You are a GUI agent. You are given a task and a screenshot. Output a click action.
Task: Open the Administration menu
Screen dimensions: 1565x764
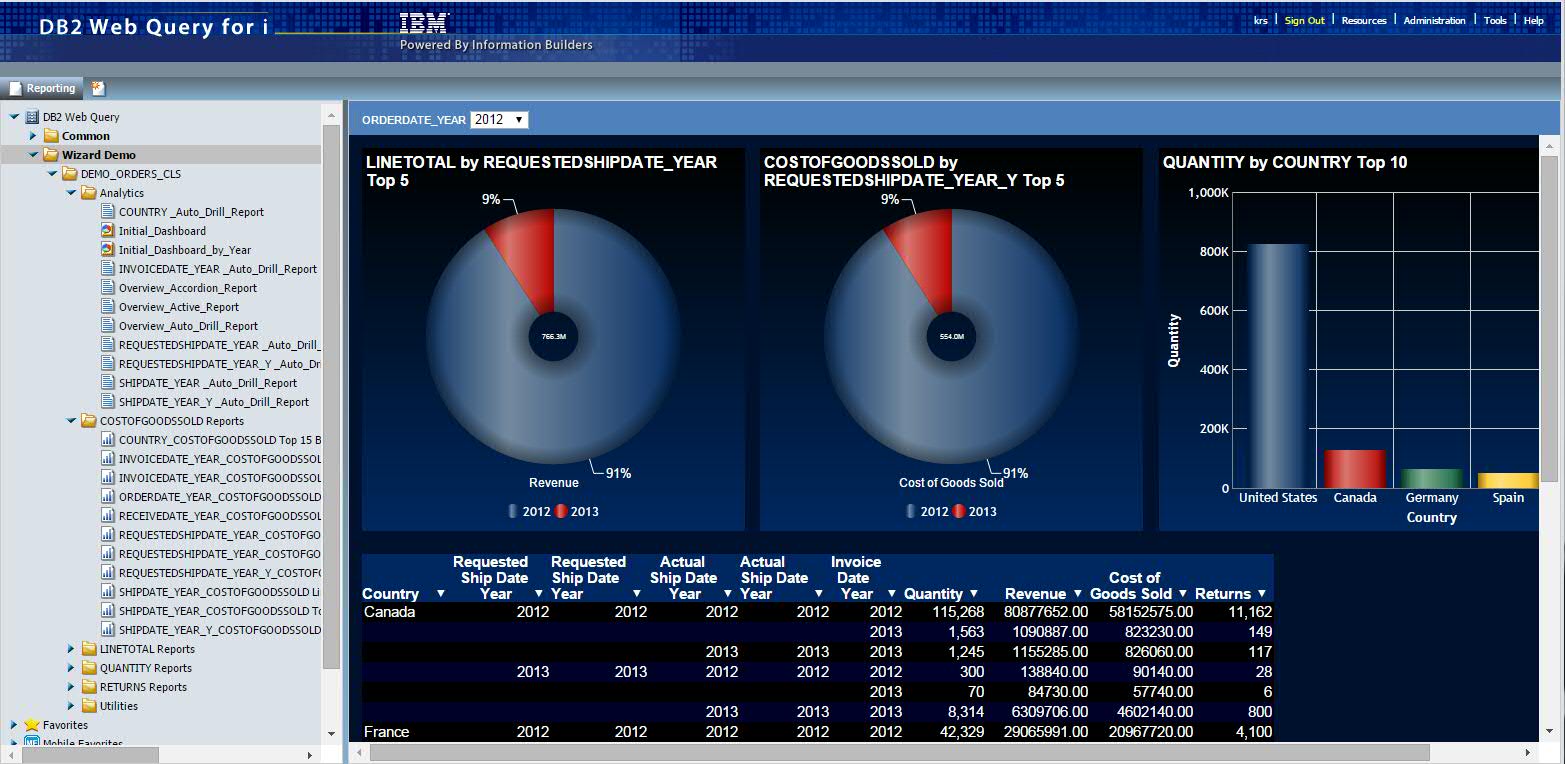click(x=1434, y=21)
